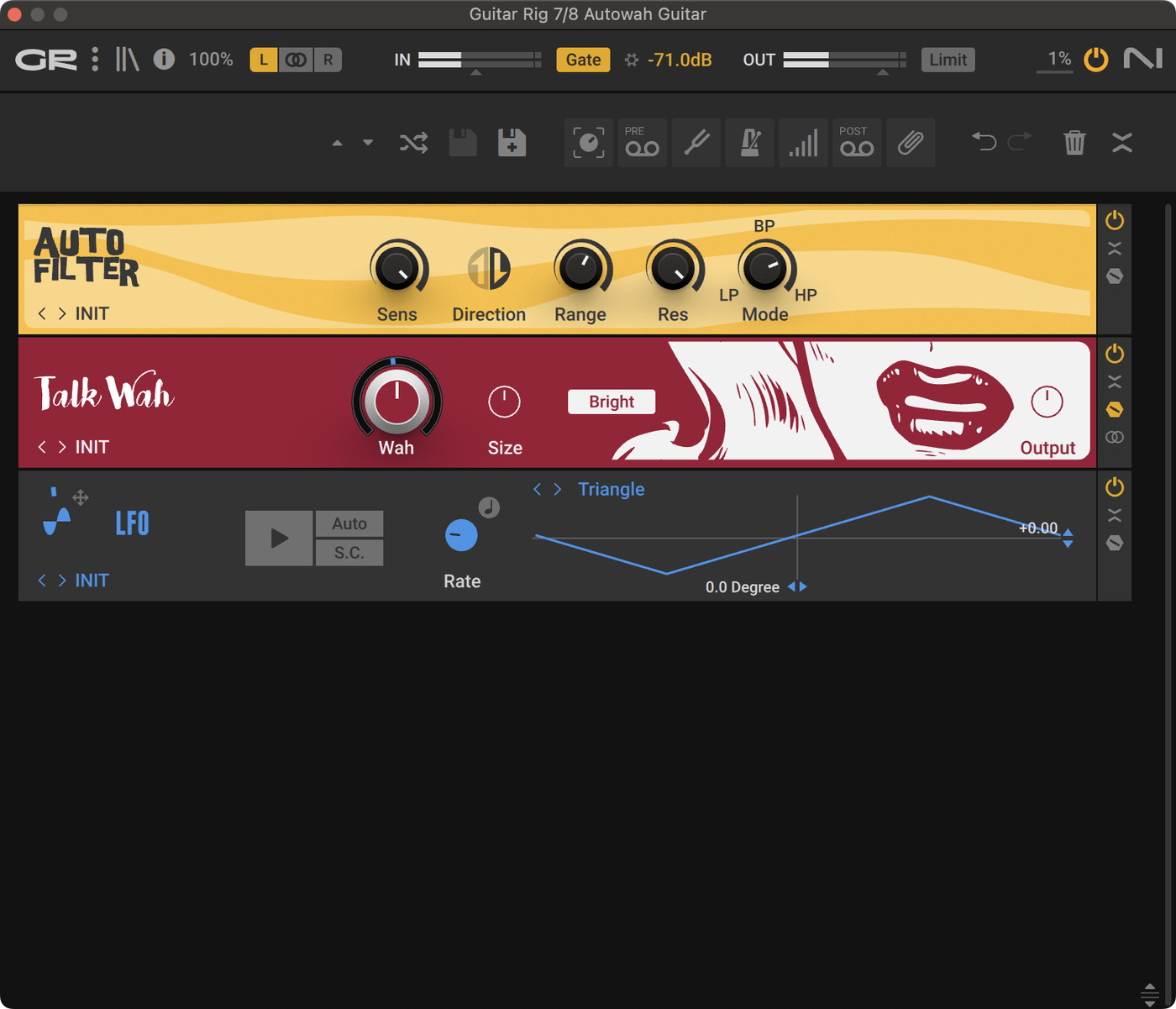The image size is (1176, 1009).
Task: Click the trash icon to clear rack
Action: pos(1074,142)
